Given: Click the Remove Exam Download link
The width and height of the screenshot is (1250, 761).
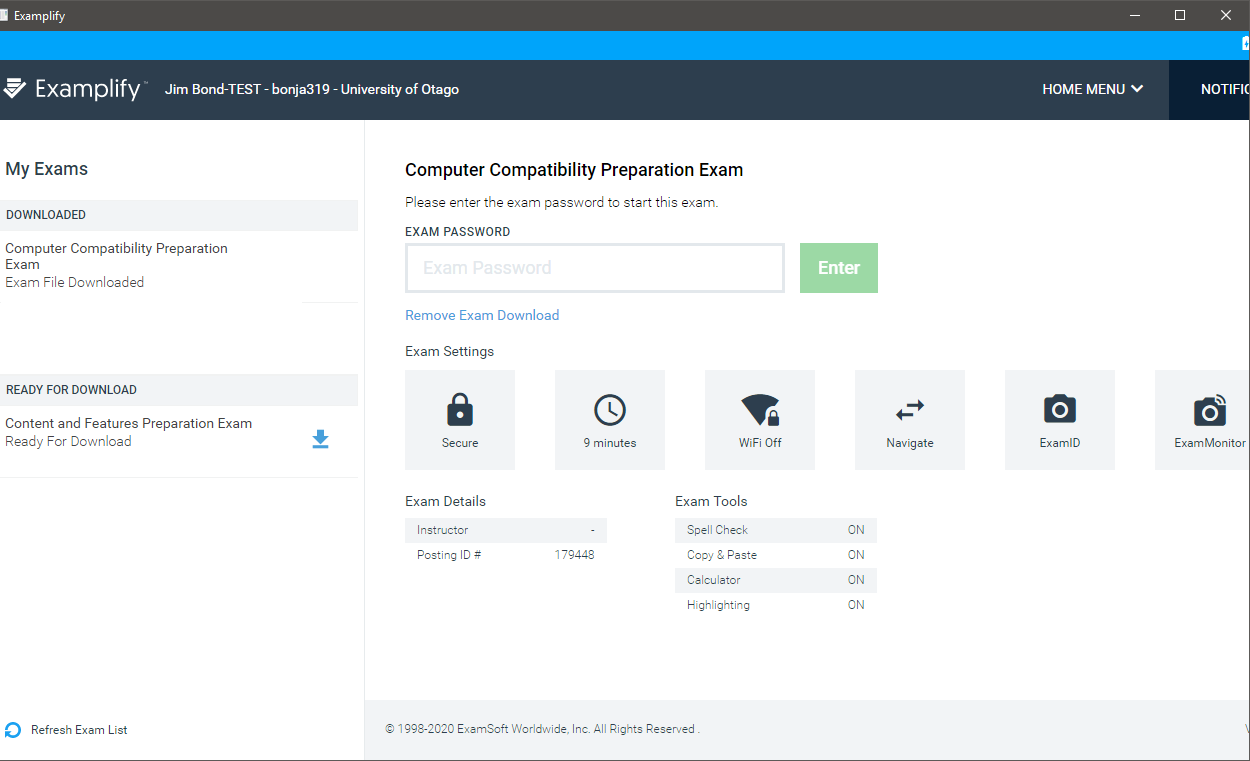Looking at the screenshot, I should coord(482,315).
